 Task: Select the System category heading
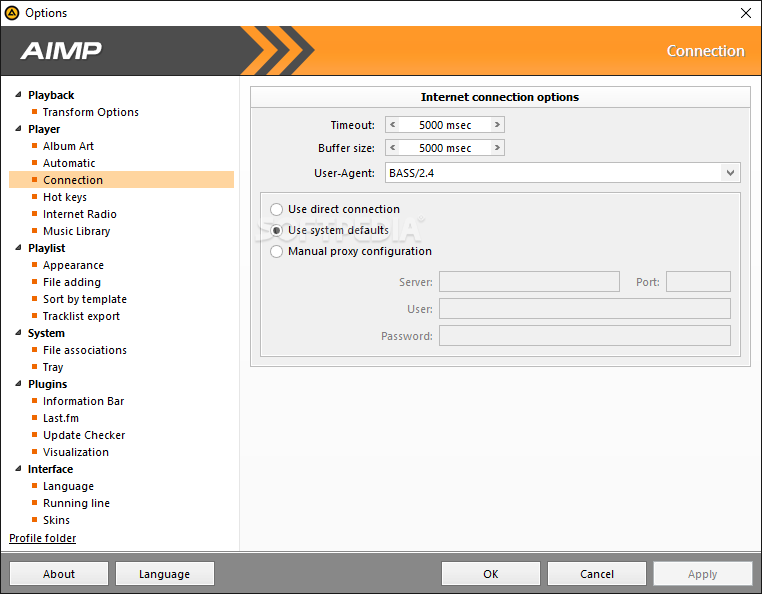click(46, 333)
